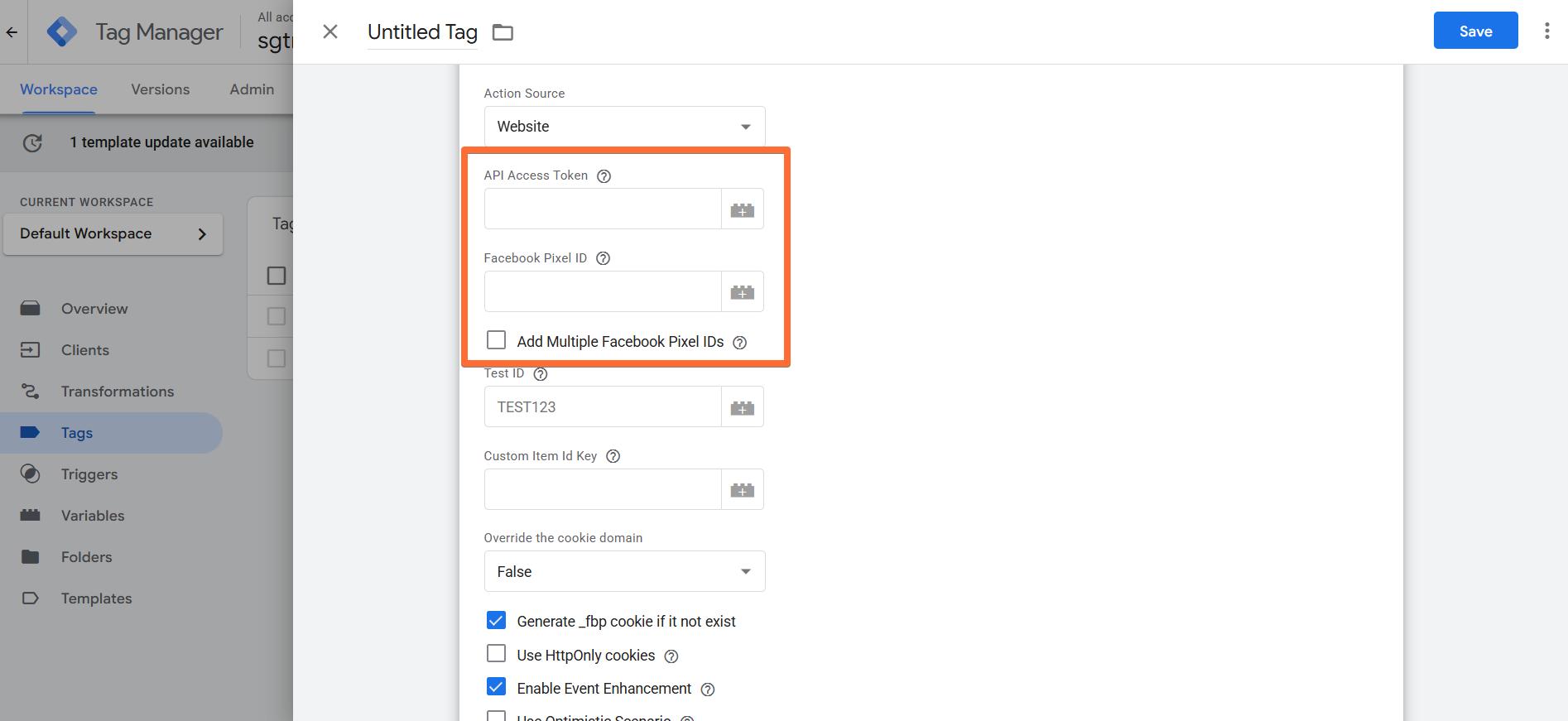Open variable picker for Facebook Pixel ID

(x=743, y=291)
